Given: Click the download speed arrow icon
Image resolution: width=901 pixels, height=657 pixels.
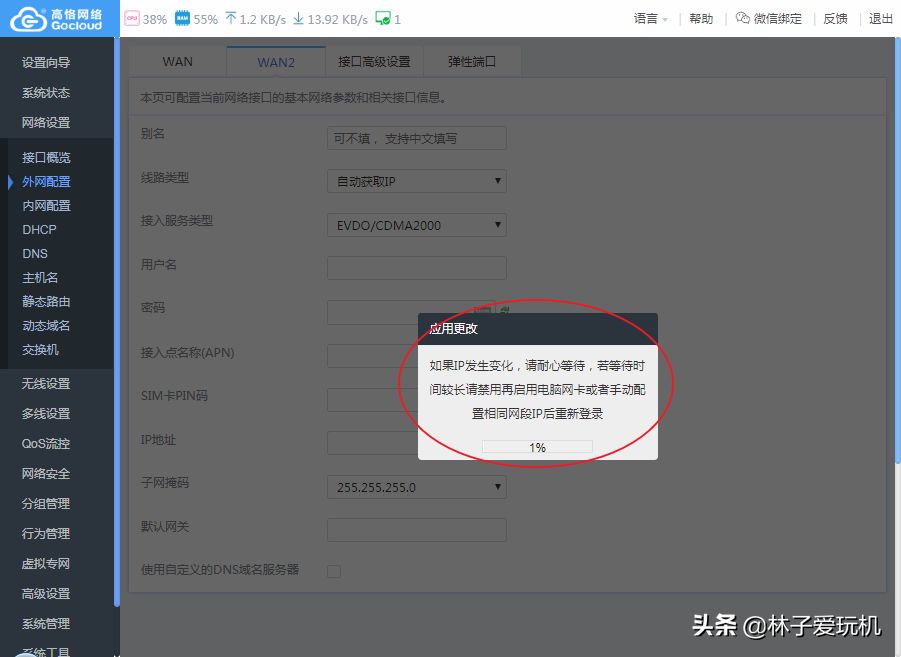Looking at the screenshot, I should tap(298, 18).
